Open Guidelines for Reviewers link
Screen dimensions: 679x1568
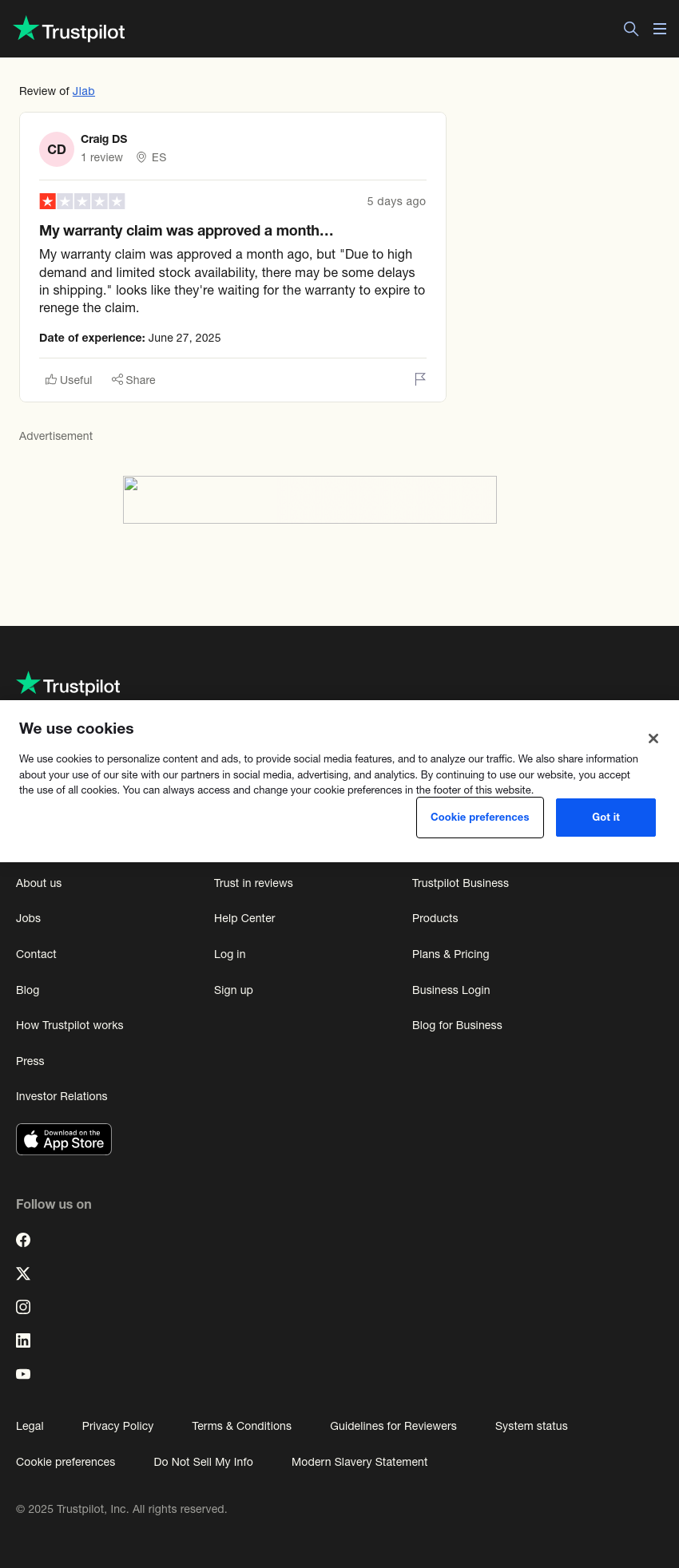coord(394,1426)
